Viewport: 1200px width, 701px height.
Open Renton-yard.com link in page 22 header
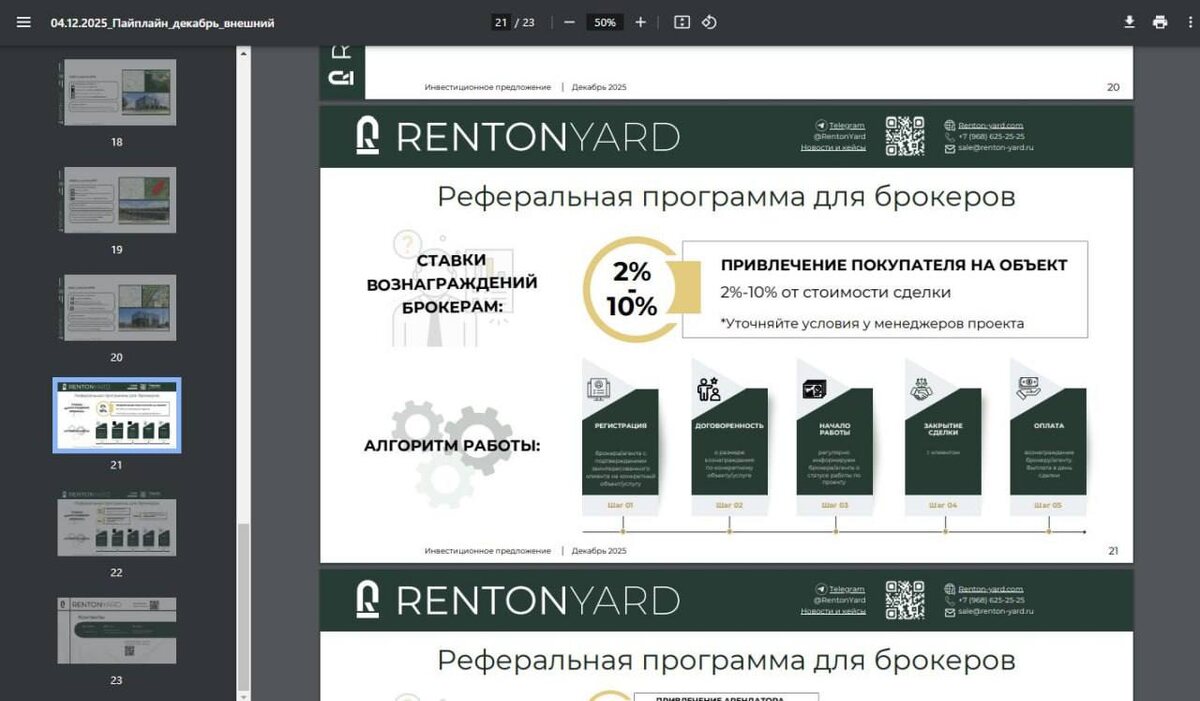pyautogui.click(x=990, y=589)
